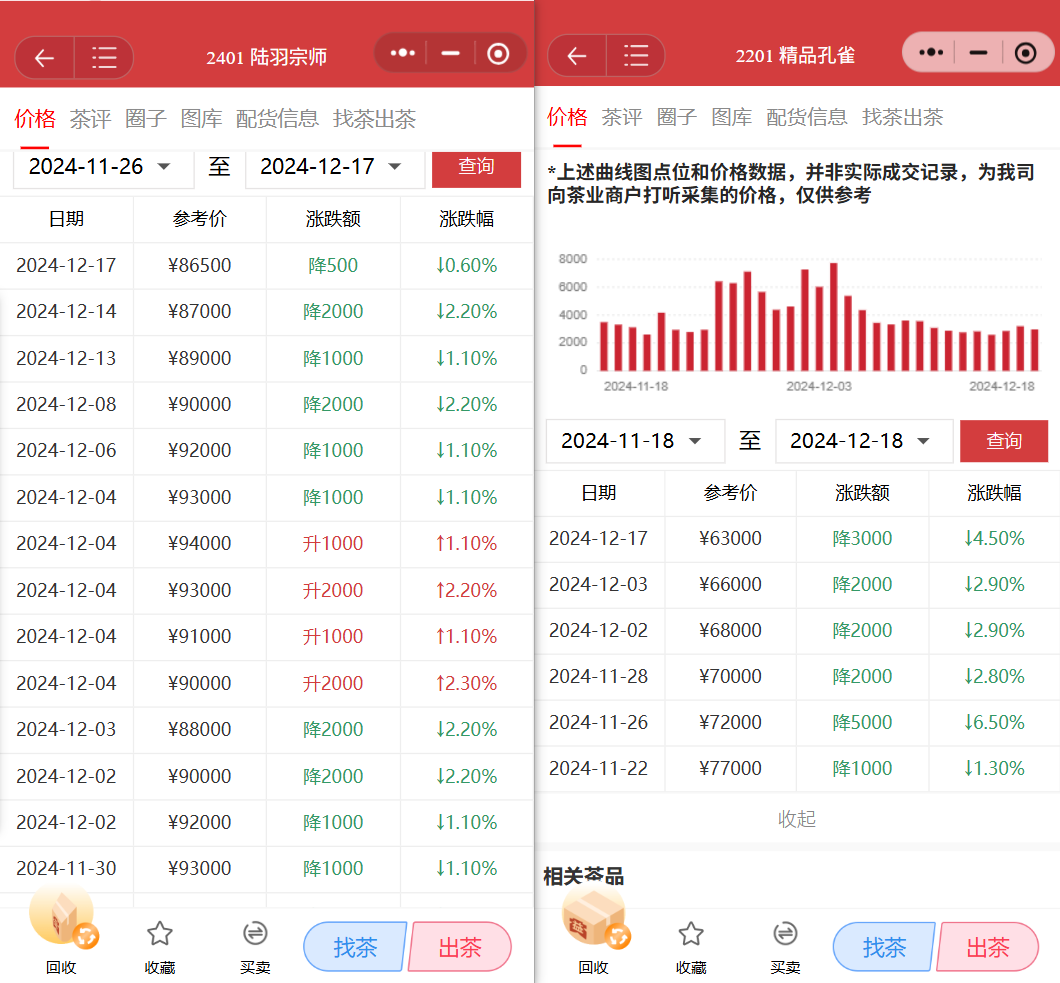Switch to 茶评 tab in 陆羽宗师 panel
1060x983 pixels.
pyautogui.click(x=90, y=118)
